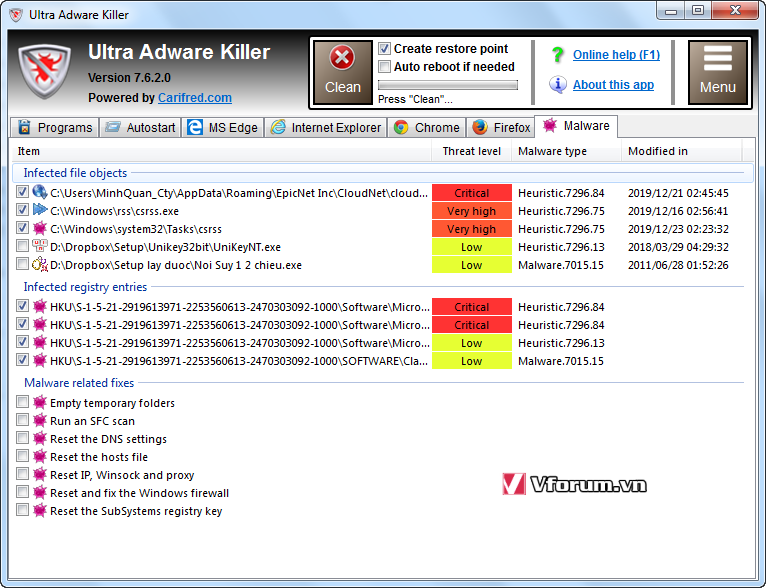Switch to the MS Edge tab

[223, 127]
